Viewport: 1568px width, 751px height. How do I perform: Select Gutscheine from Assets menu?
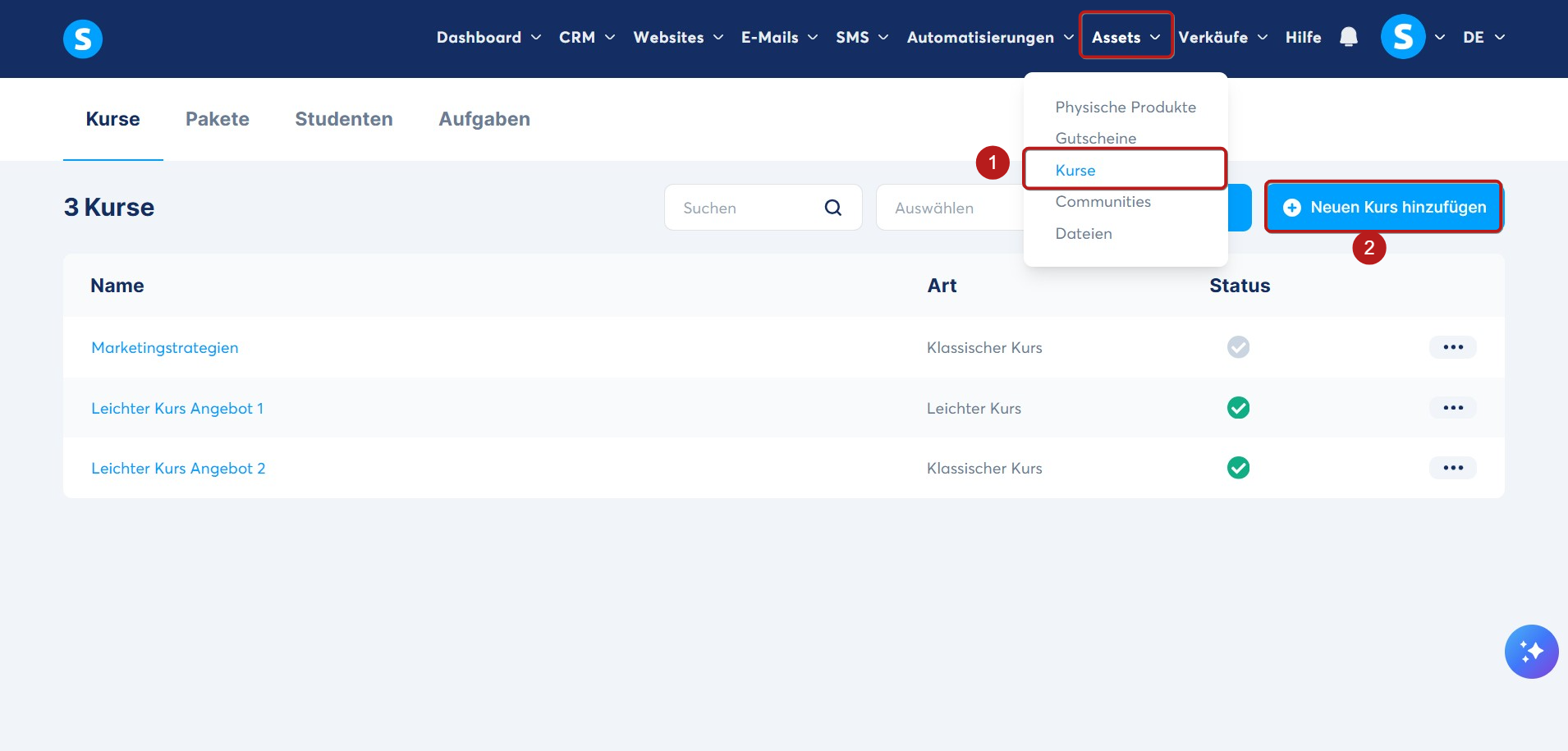click(1095, 139)
